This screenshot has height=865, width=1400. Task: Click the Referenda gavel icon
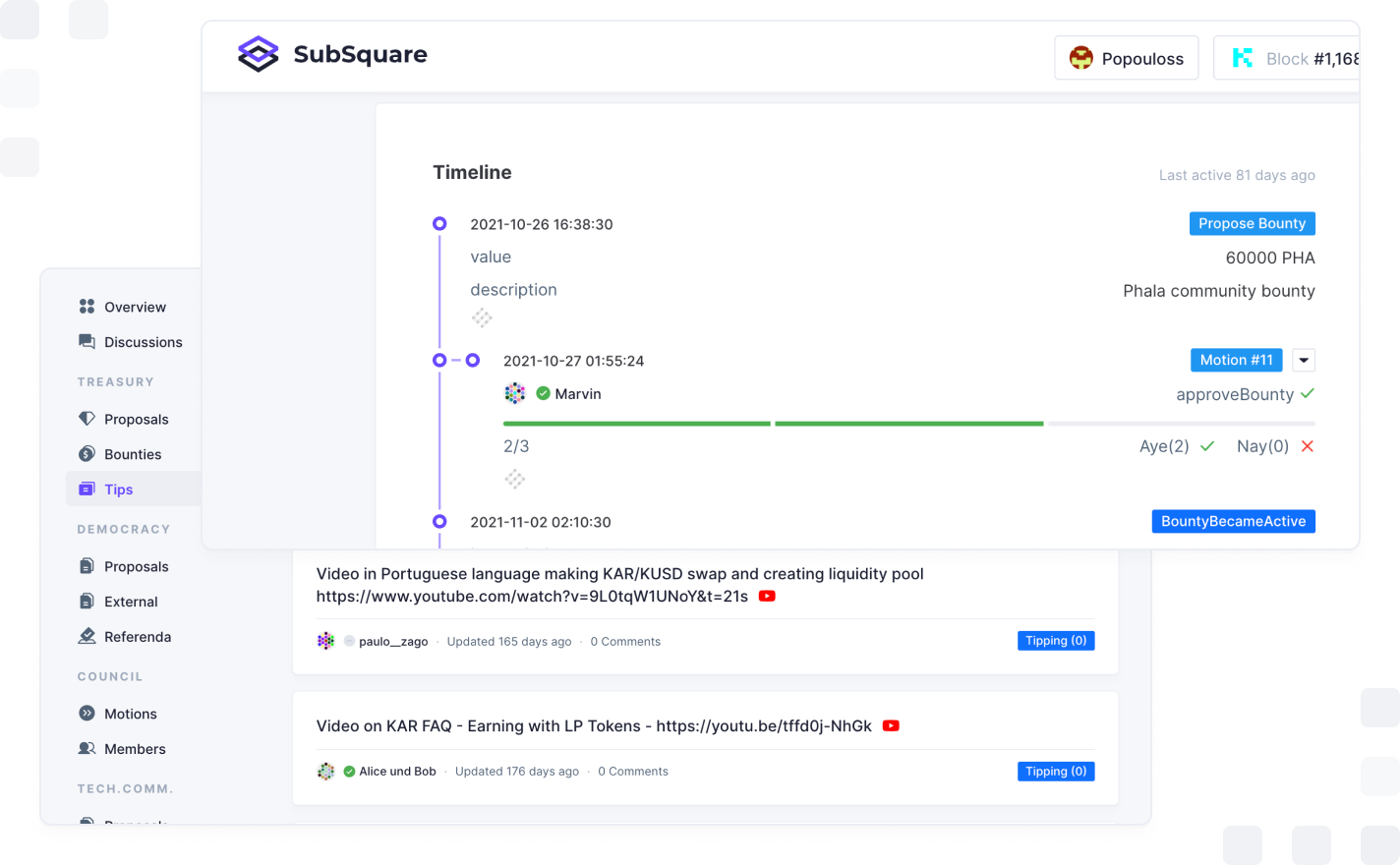pyautogui.click(x=87, y=637)
